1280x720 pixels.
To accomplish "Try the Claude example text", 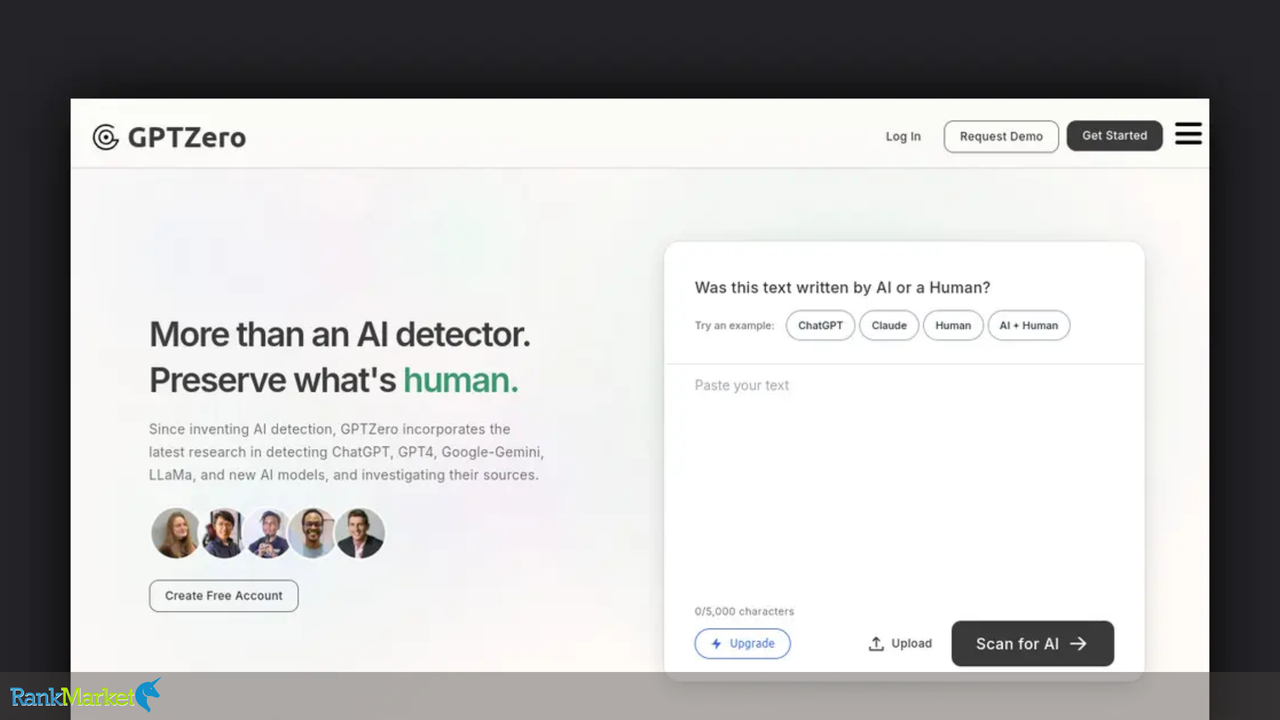I will pyautogui.click(x=889, y=325).
